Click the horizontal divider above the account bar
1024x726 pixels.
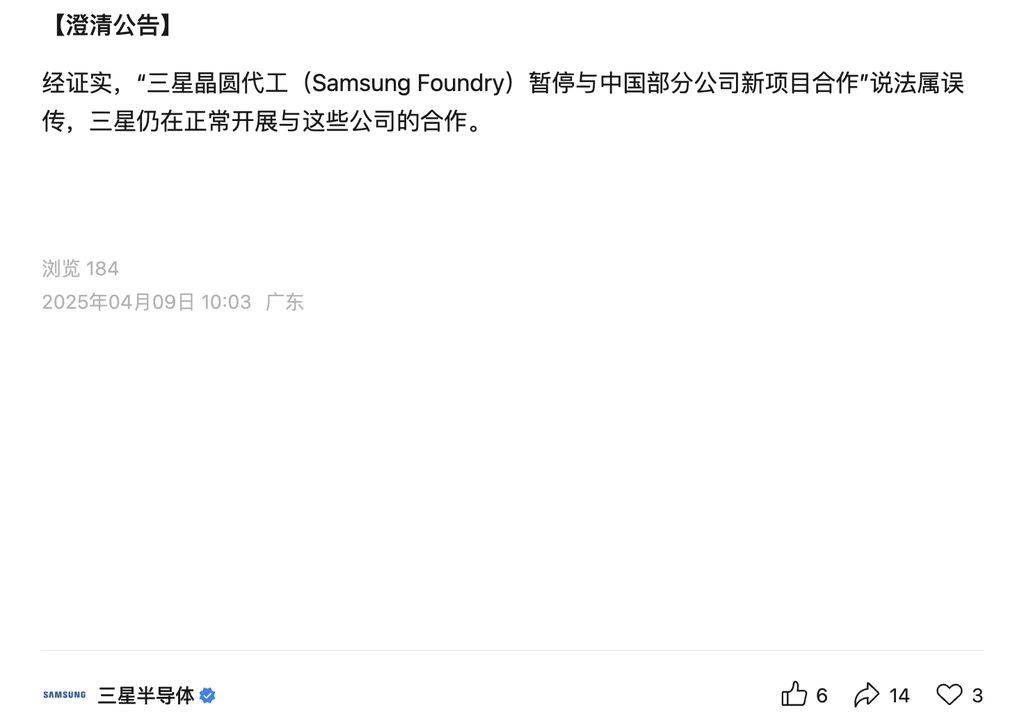tap(513, 650)
